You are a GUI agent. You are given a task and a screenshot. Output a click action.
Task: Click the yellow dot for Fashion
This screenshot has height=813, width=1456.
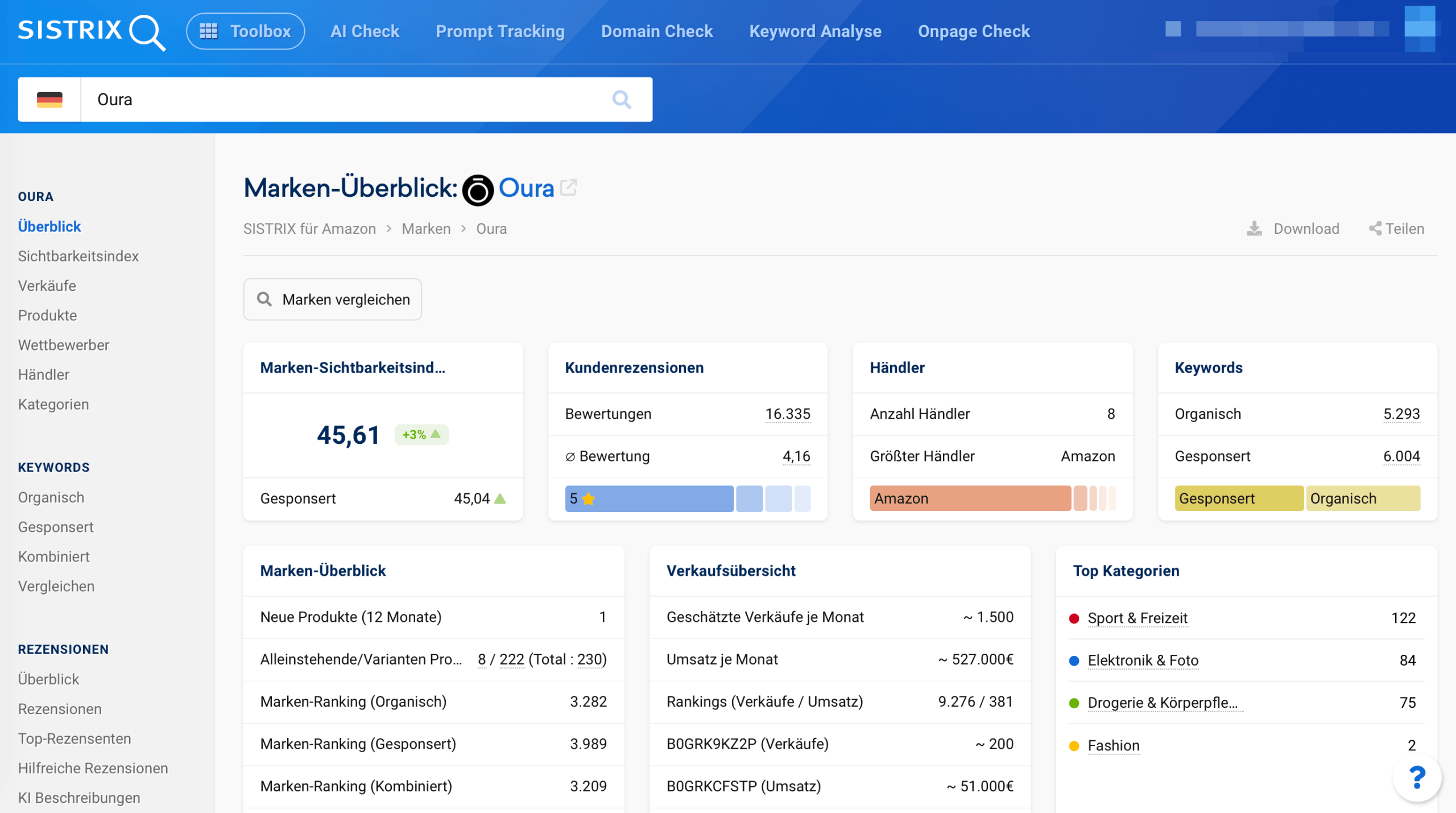[x=1074, y=746]
